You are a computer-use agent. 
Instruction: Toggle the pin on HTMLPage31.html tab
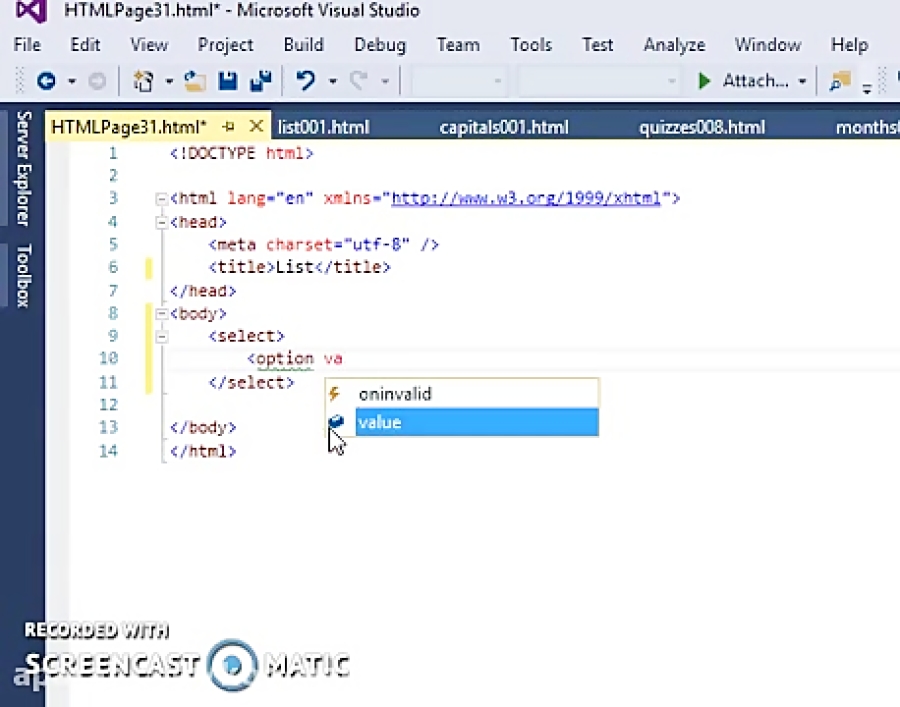tap(228, 127)
